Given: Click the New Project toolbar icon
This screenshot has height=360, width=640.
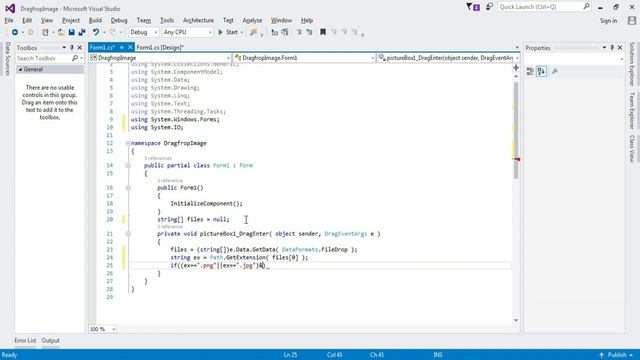Looking at the screenshot, I should pos(45,32).
